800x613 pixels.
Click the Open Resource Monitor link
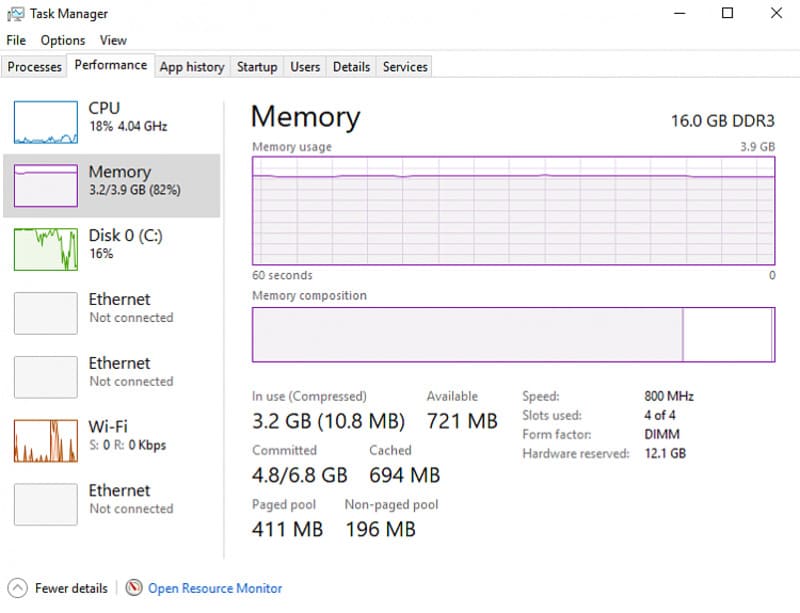tap(215, 588)
